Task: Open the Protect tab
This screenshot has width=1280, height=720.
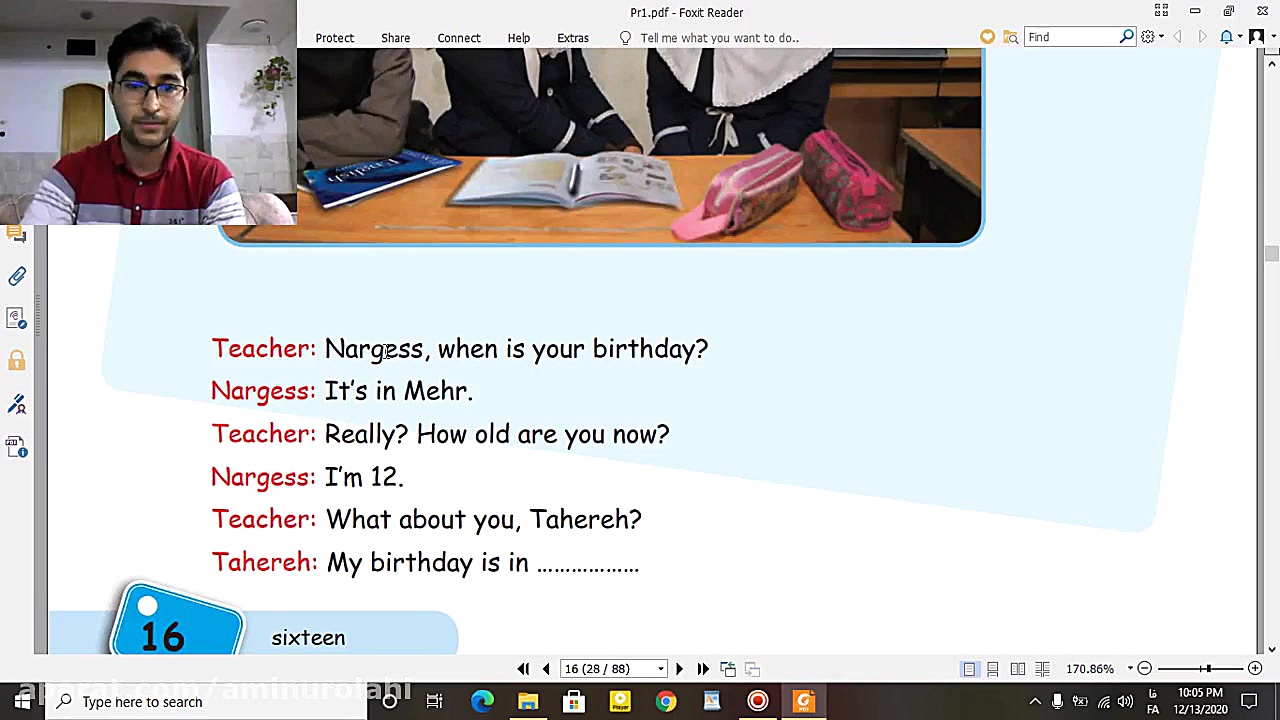Action: [x=335, y=38]
